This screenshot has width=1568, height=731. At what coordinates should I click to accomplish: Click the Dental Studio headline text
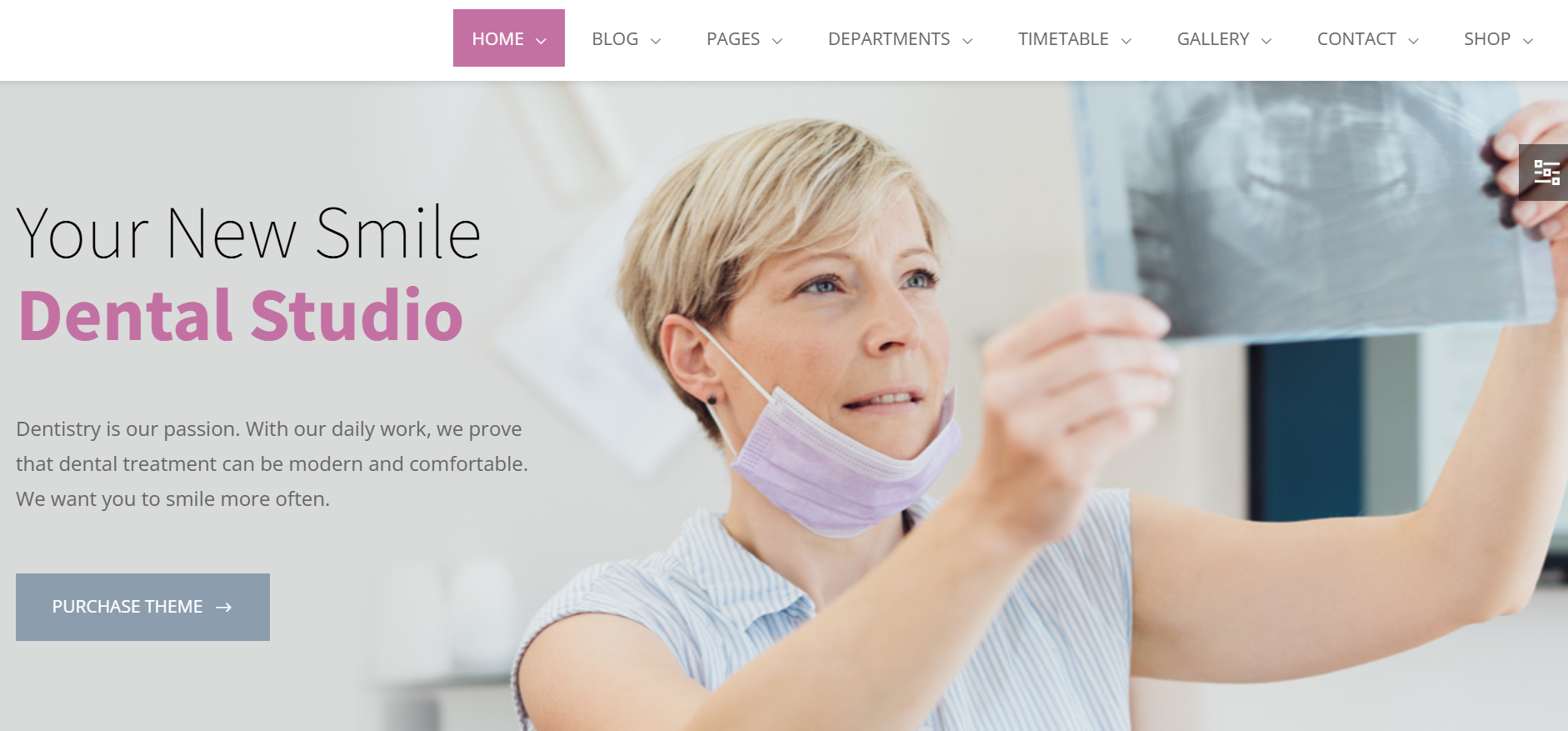click(x=241, y=315)
